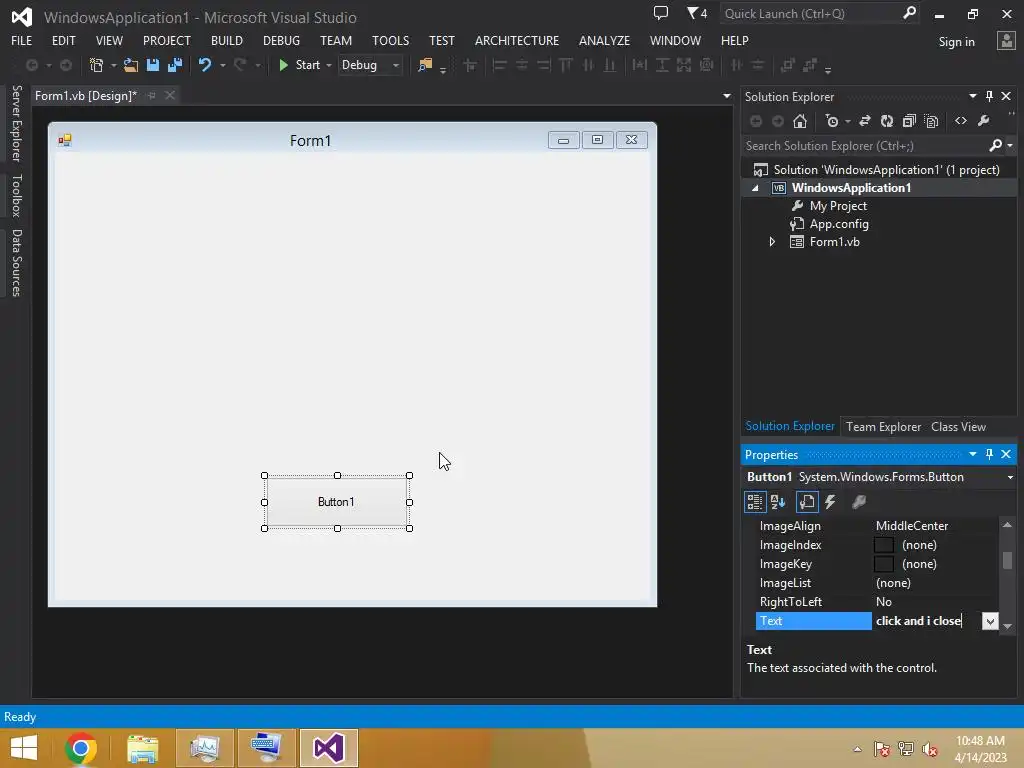The image size is (1024, 768).
Task: Click the Categorized view icon in Properties
Action: (754, 502)
